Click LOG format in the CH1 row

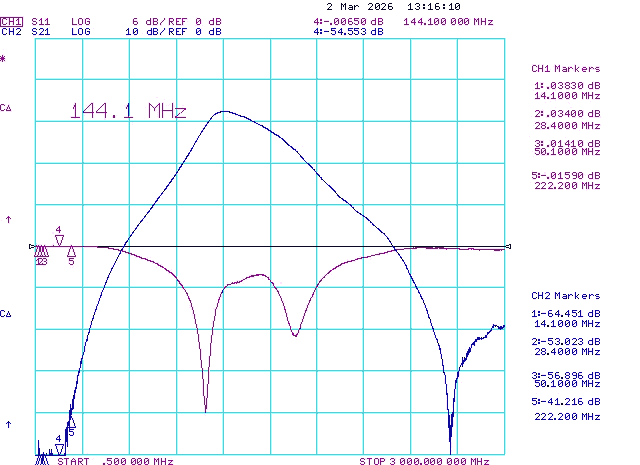pyautogui.click(x=80, y=22)
